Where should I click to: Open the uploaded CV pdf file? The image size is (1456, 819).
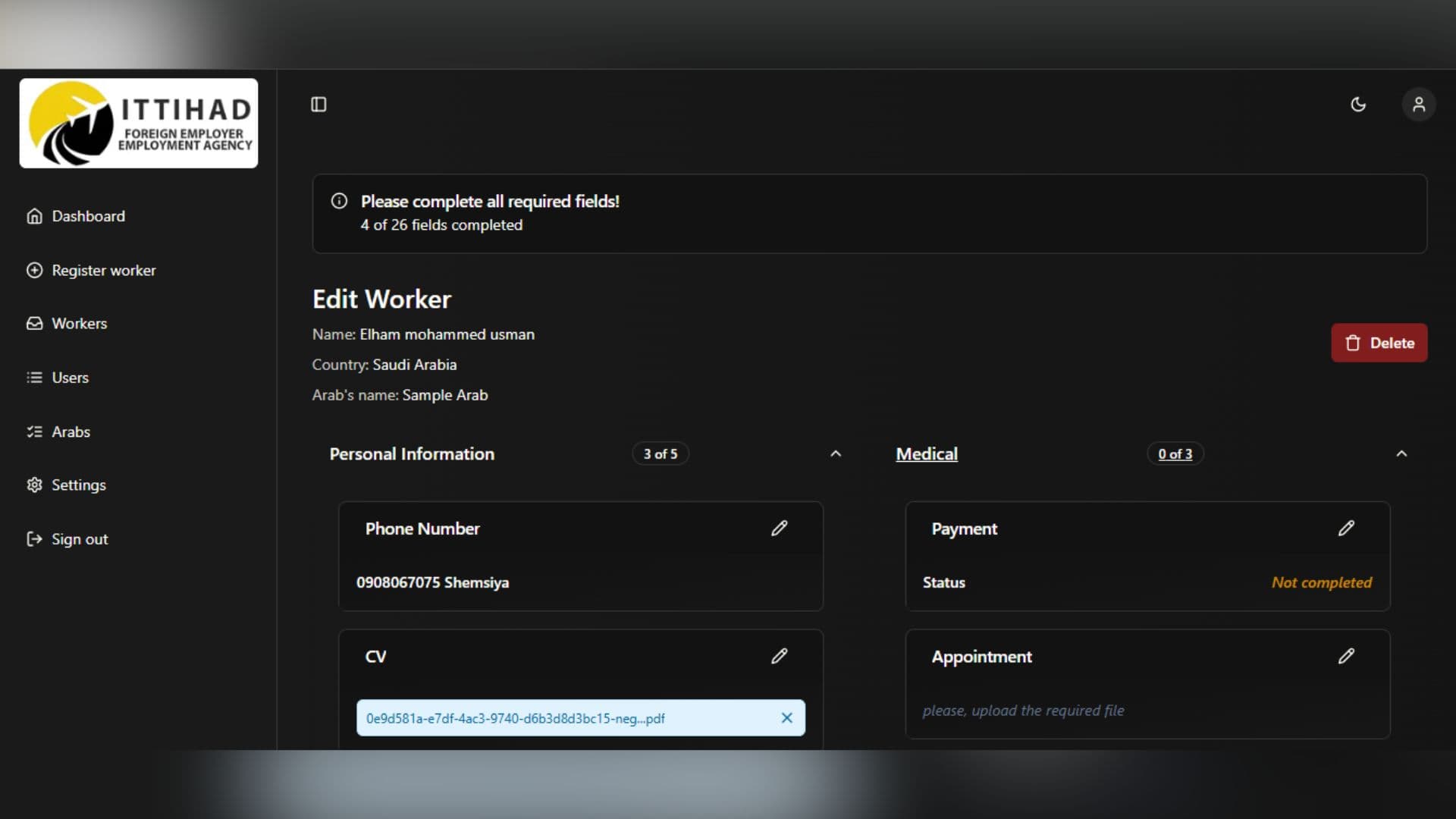click(x=515, y=718)
